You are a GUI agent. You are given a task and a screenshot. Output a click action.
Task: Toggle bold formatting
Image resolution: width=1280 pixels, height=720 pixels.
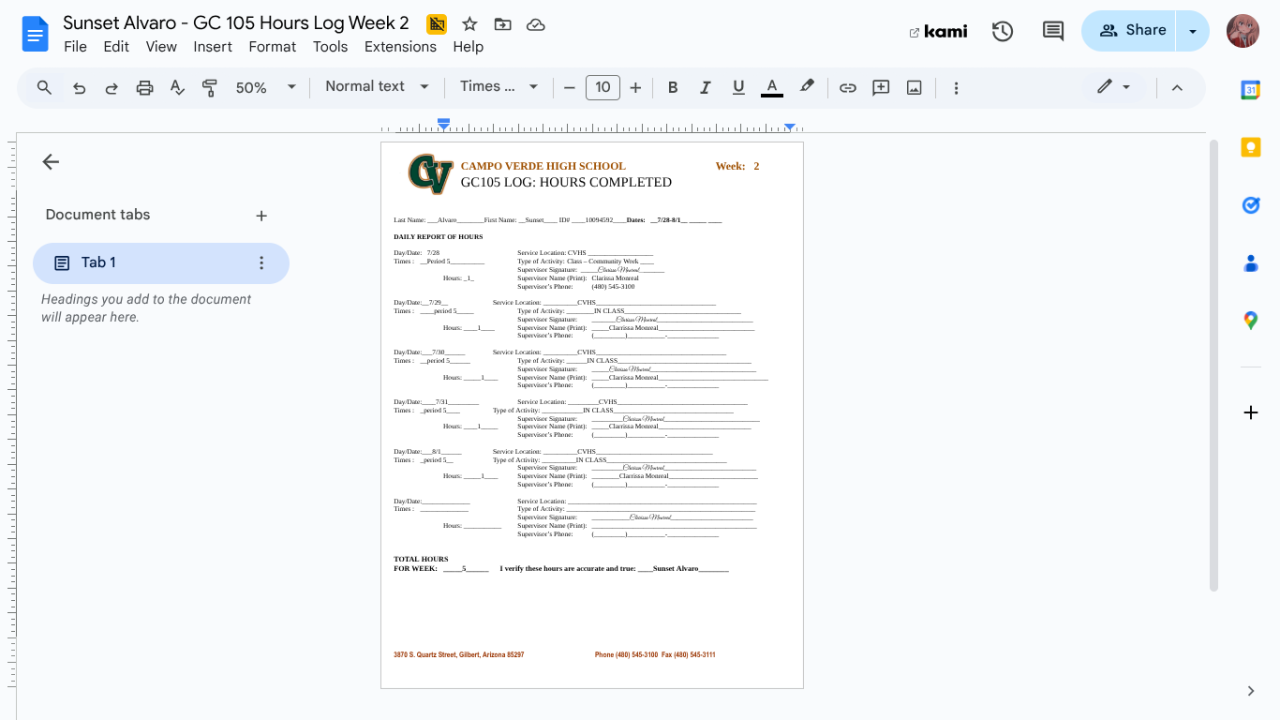click(673, 88)
